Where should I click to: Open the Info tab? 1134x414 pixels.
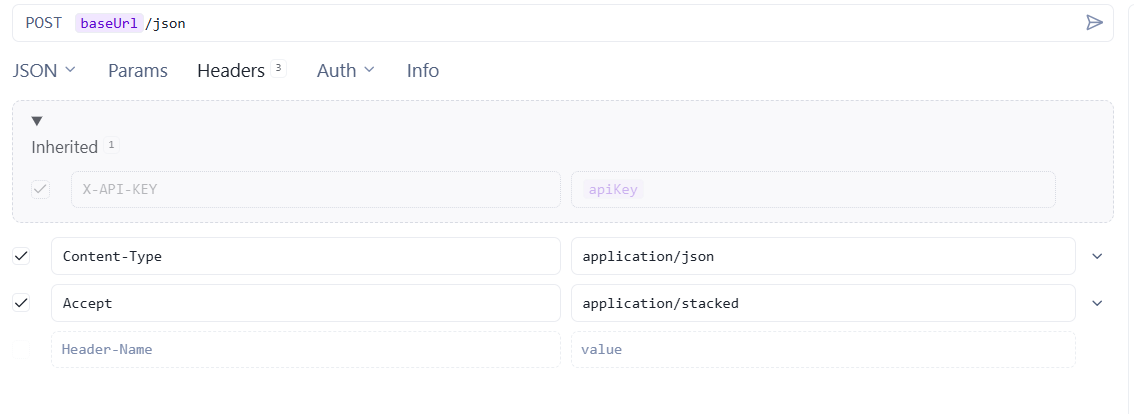(x=422, y=70)
